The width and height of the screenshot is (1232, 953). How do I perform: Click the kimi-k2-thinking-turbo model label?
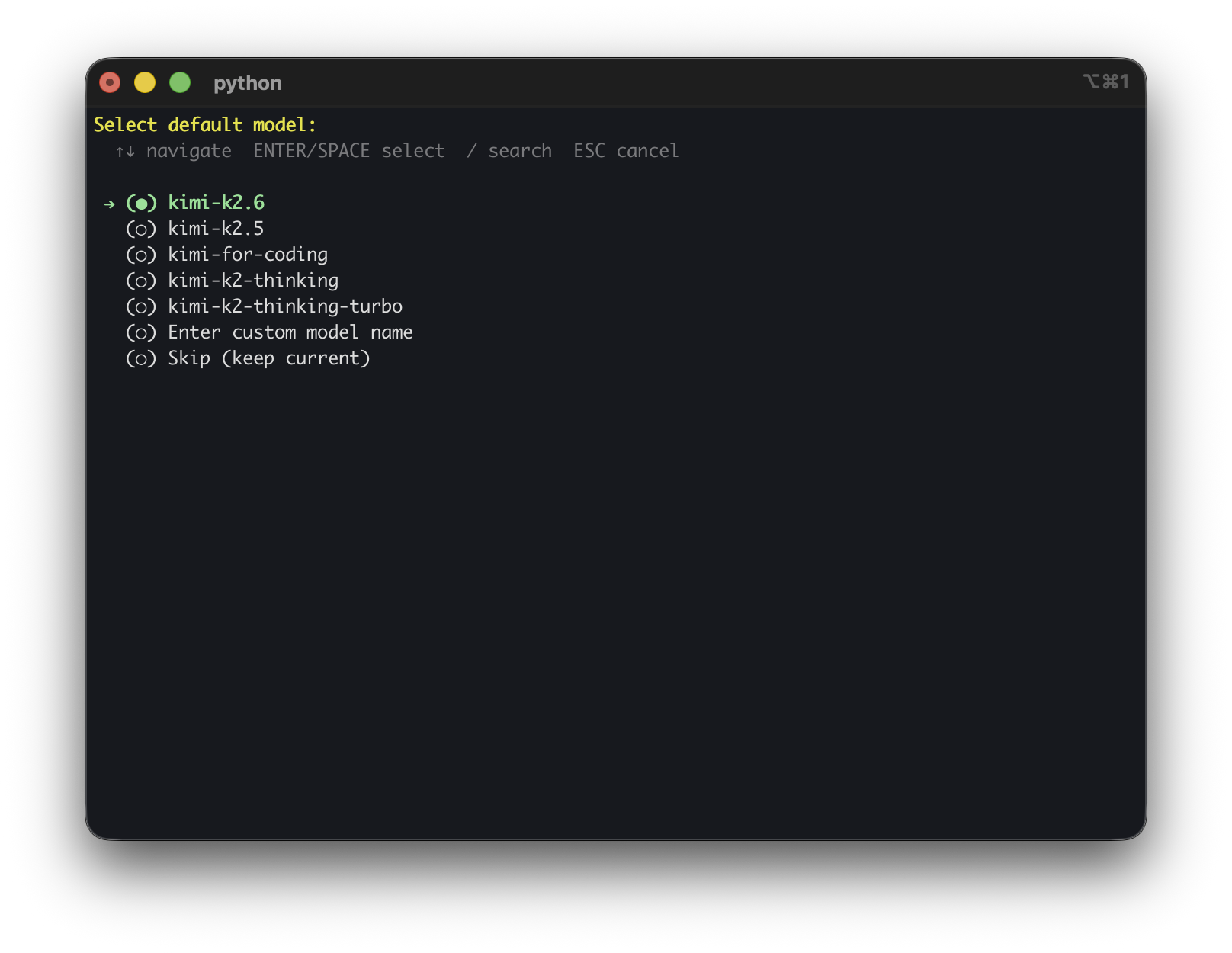pyautogui.click(x=285, y=306)
